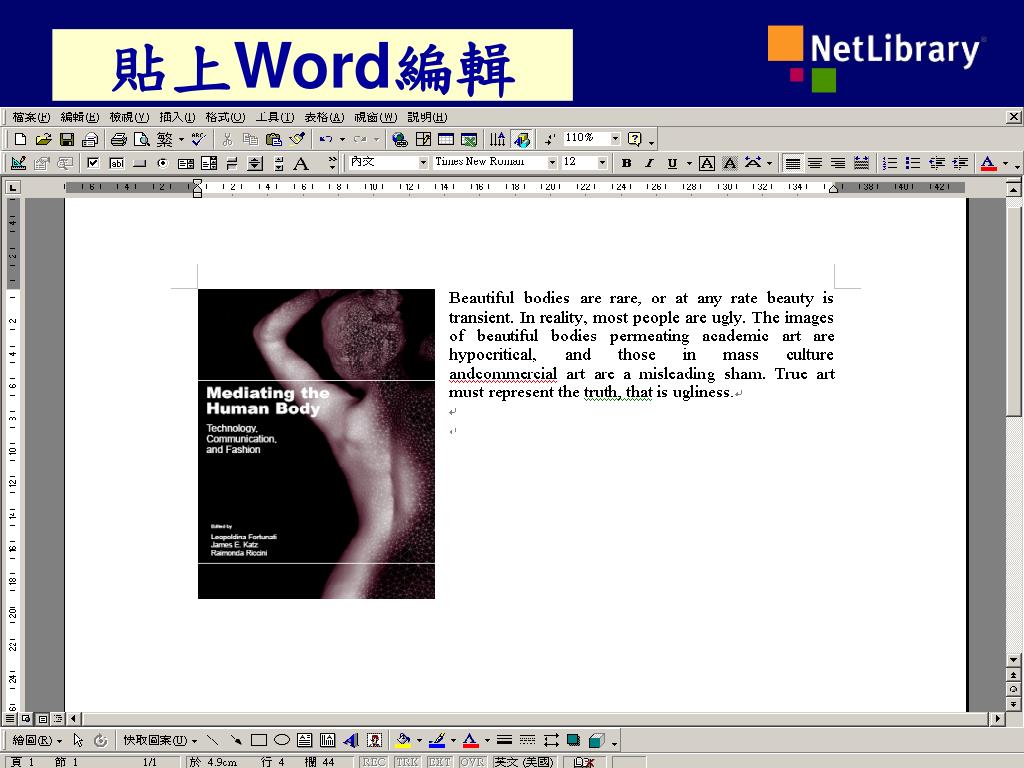Click the Paste clipboard icon
This screenshot has width=1024, height=768.
[274, 139]
